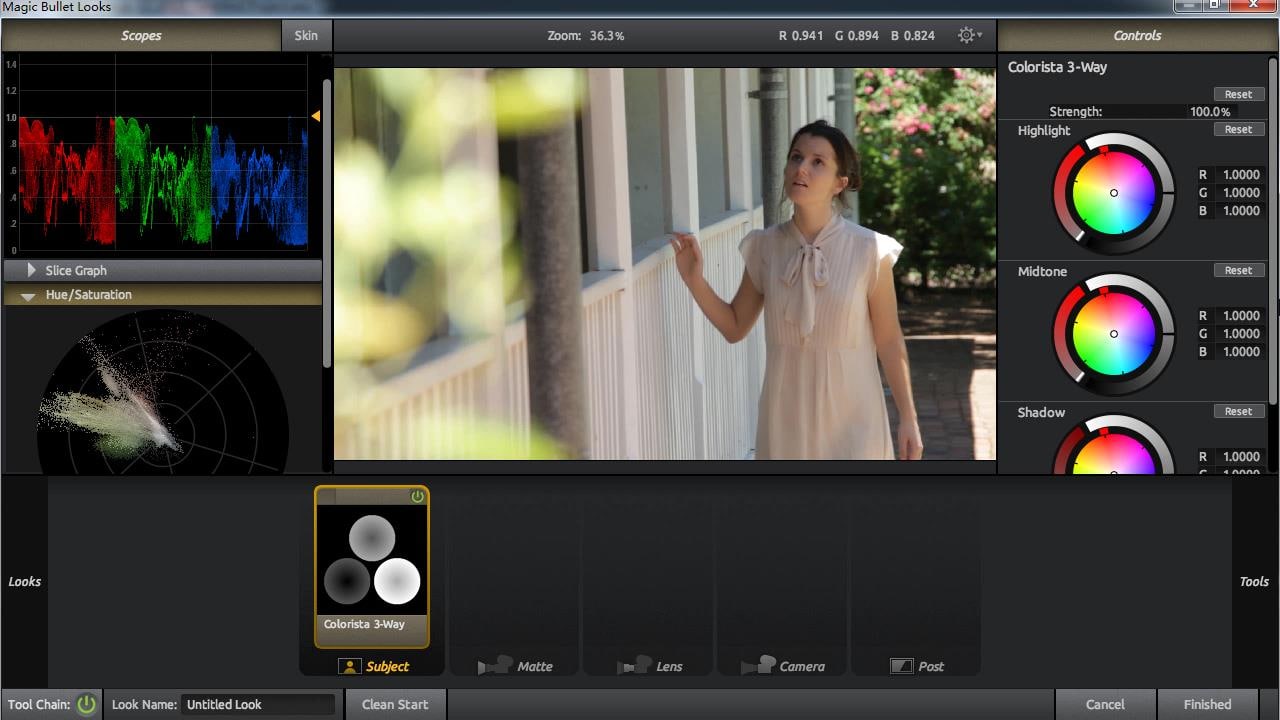Click the R 0.941 readout
The width and height of the screenshot is (1280, 720).
tap(801, 36)
